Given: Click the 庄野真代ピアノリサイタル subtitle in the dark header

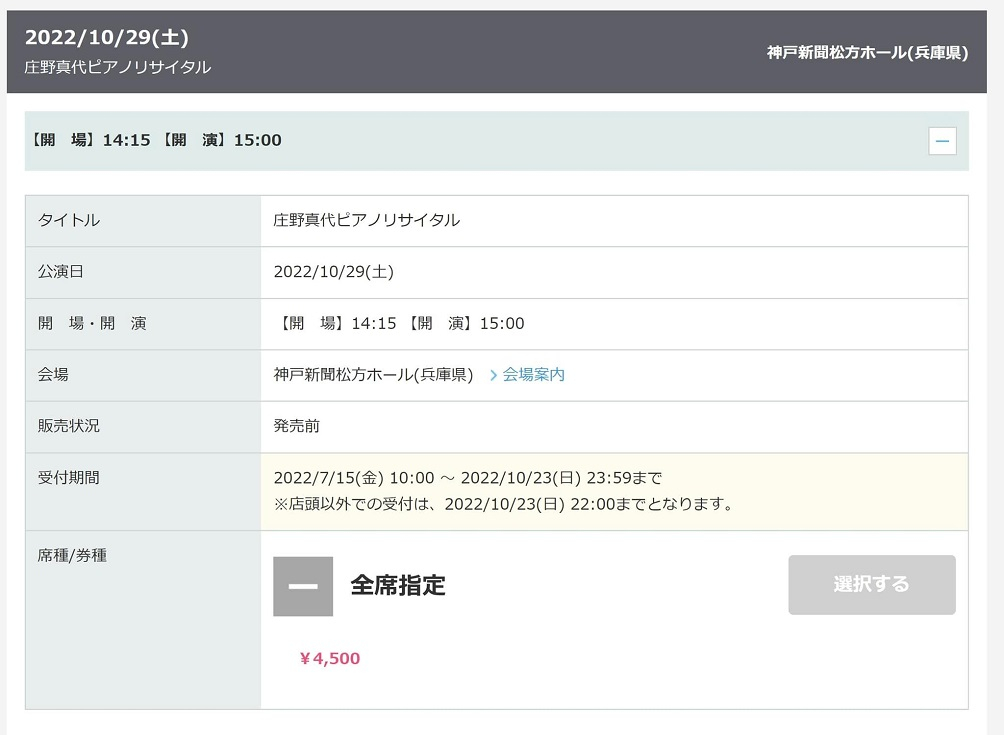Looking at the screenshot, I should tap(118, 67).
